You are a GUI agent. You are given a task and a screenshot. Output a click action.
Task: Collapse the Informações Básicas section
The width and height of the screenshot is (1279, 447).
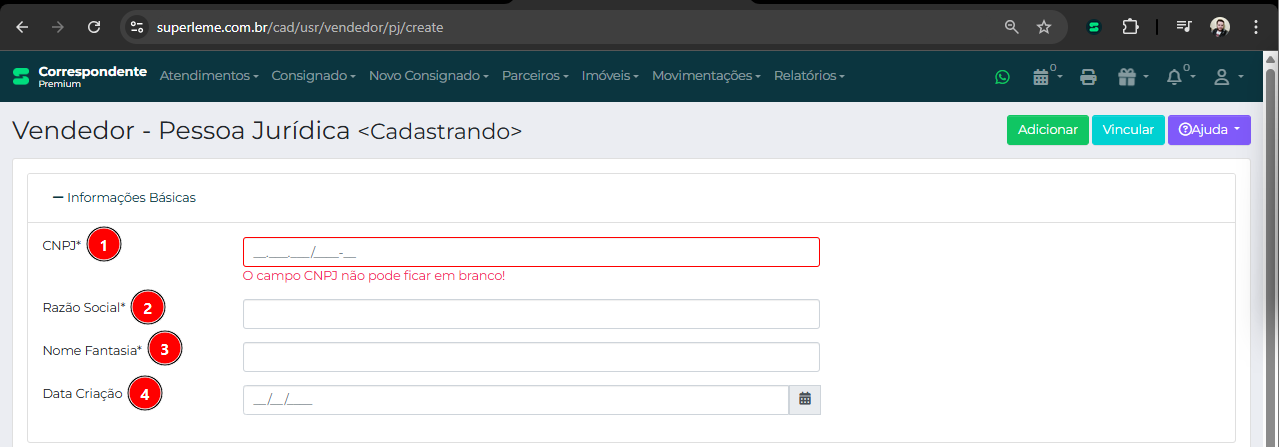point(124,198)
